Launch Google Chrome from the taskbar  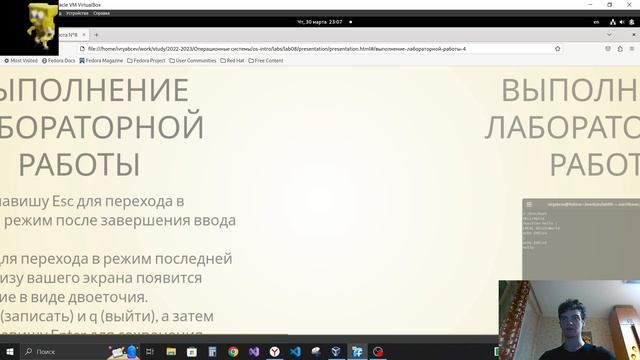tap(233, 351)
